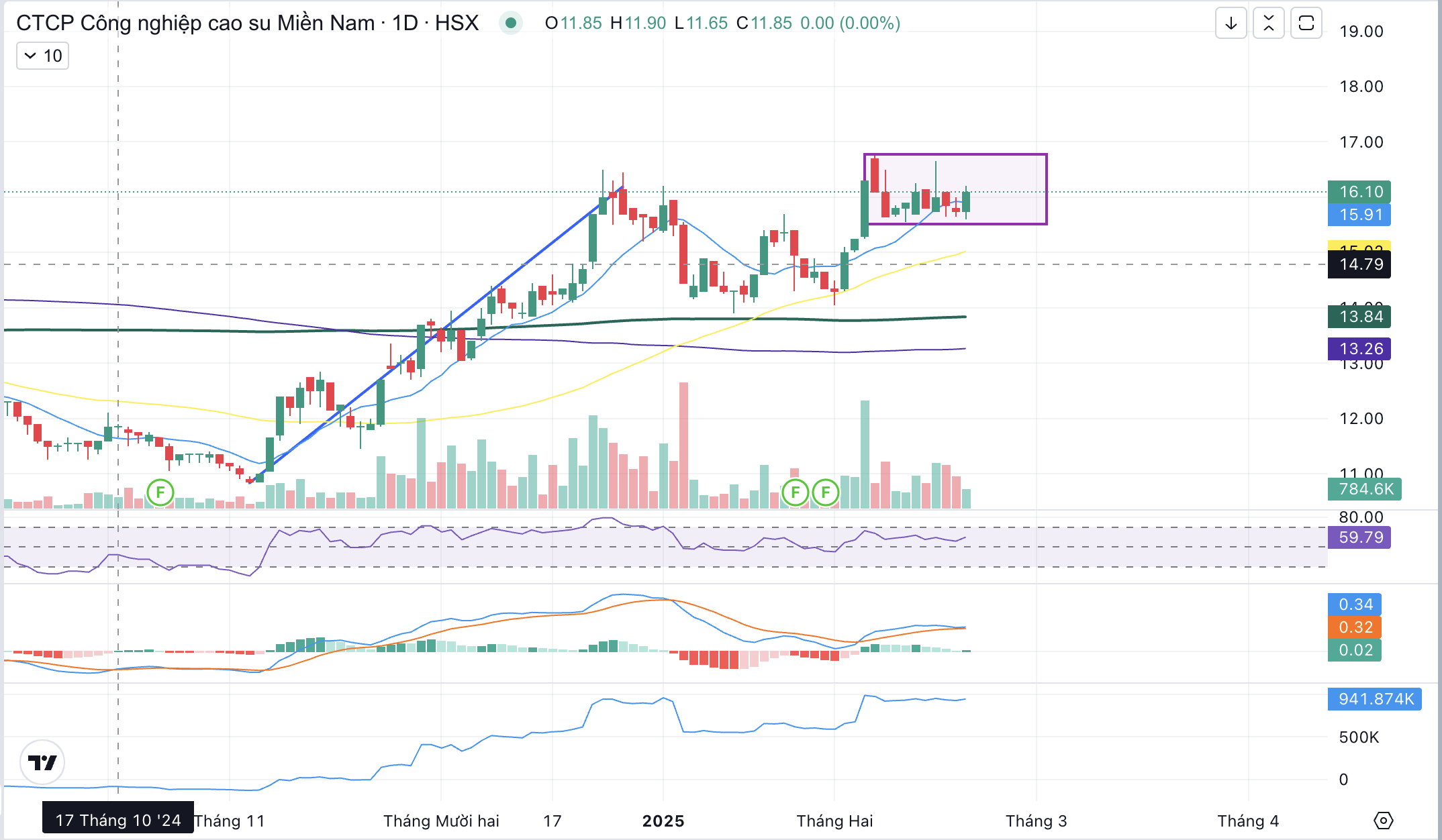The height and width of the screenshot is (840, 1442).
Task: Click the 14.79 crosshair price label
Action: [x=1359, y=264]
